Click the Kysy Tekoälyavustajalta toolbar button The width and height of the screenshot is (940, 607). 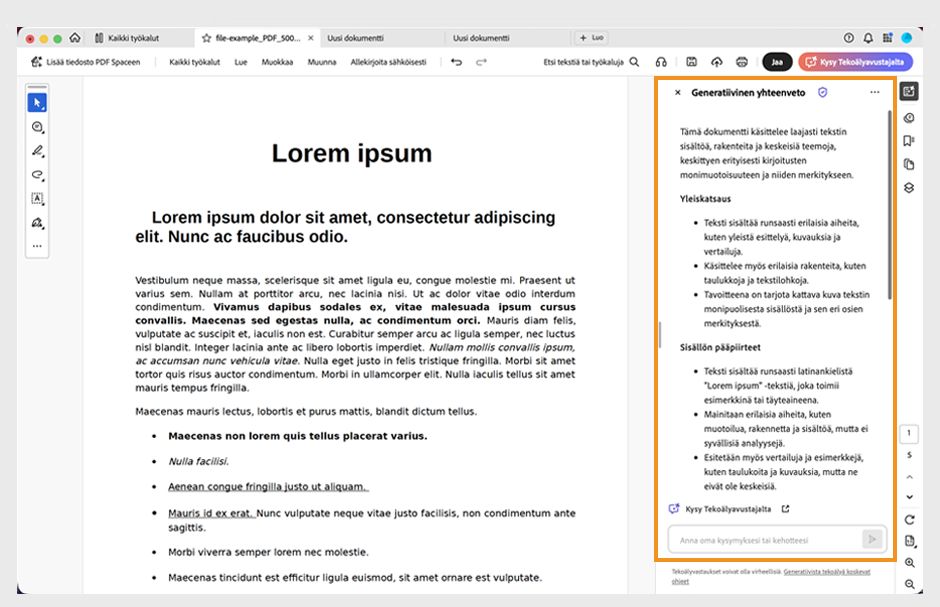tap(855, 62)
